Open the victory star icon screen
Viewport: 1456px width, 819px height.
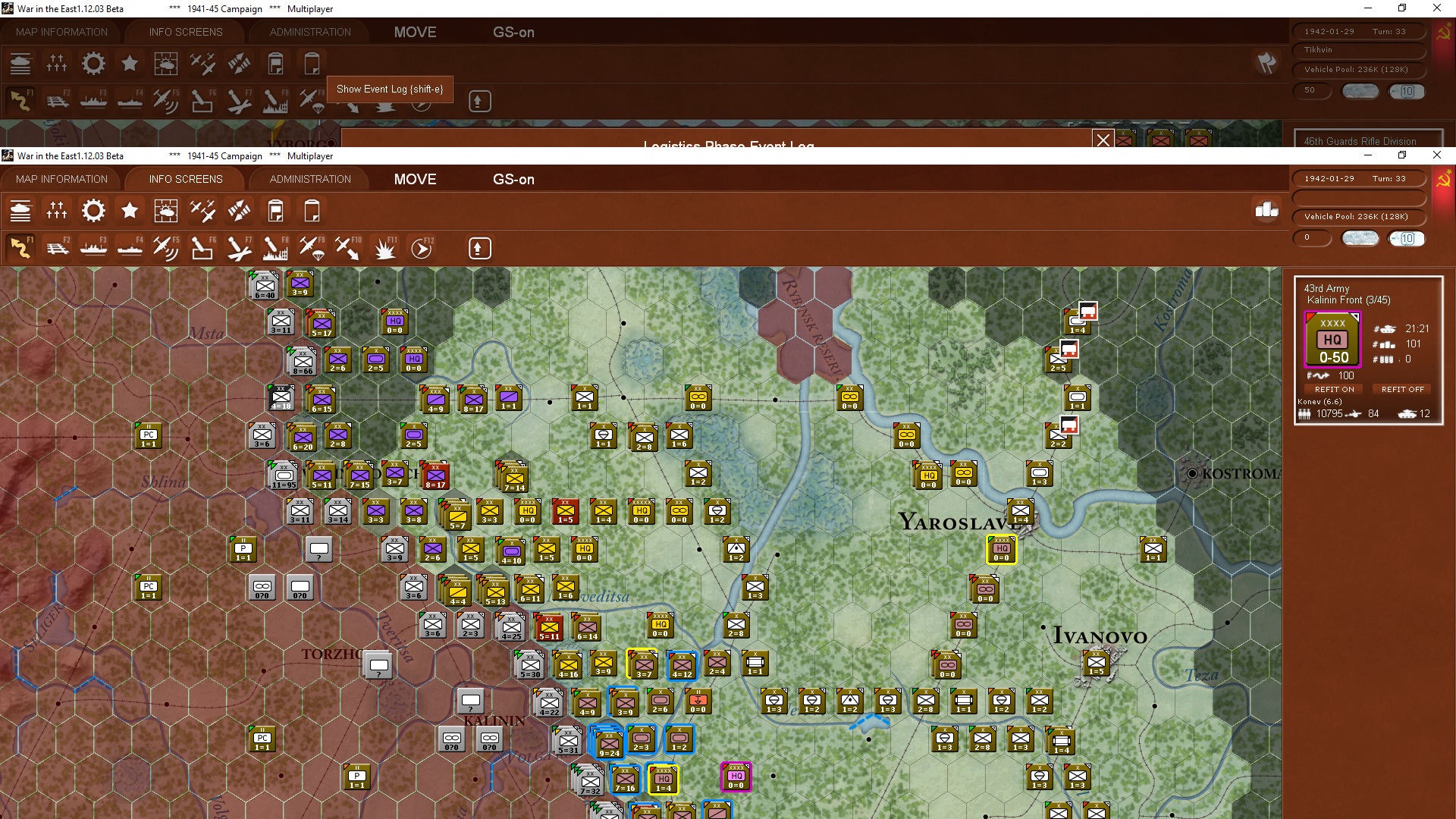click(x=130, y=211)
